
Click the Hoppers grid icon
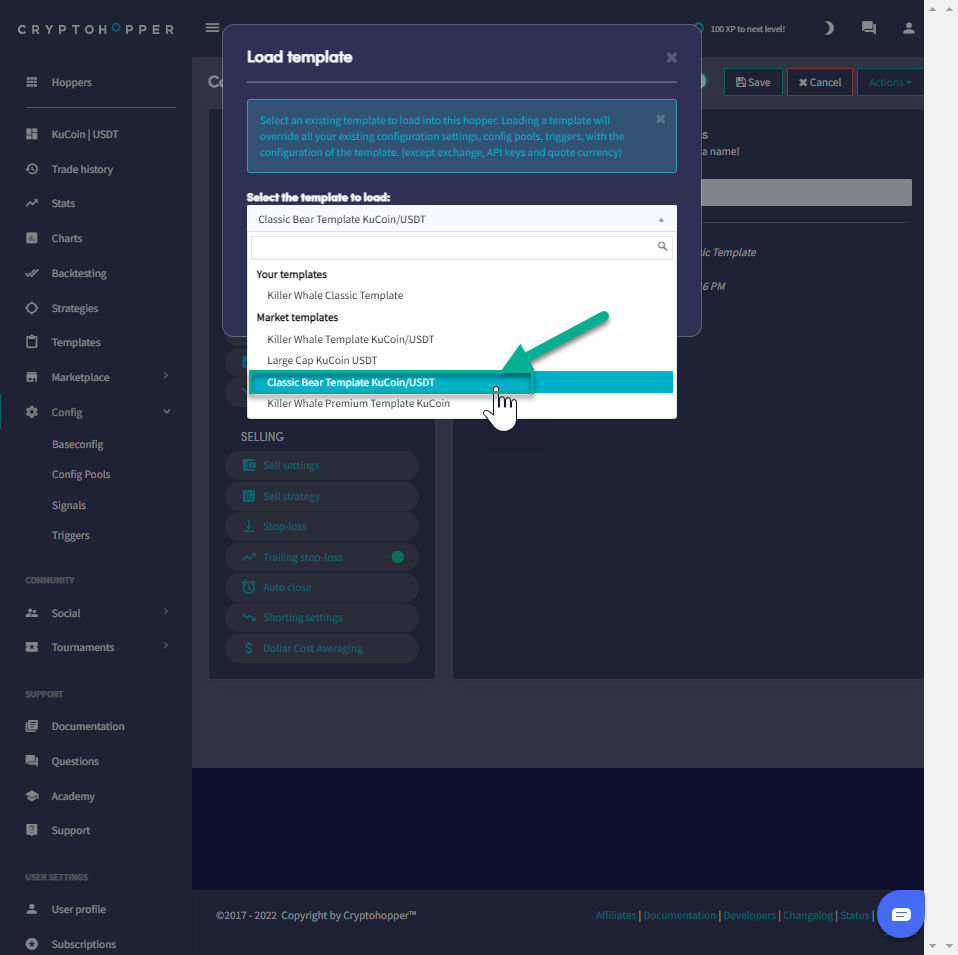point(32,82)
